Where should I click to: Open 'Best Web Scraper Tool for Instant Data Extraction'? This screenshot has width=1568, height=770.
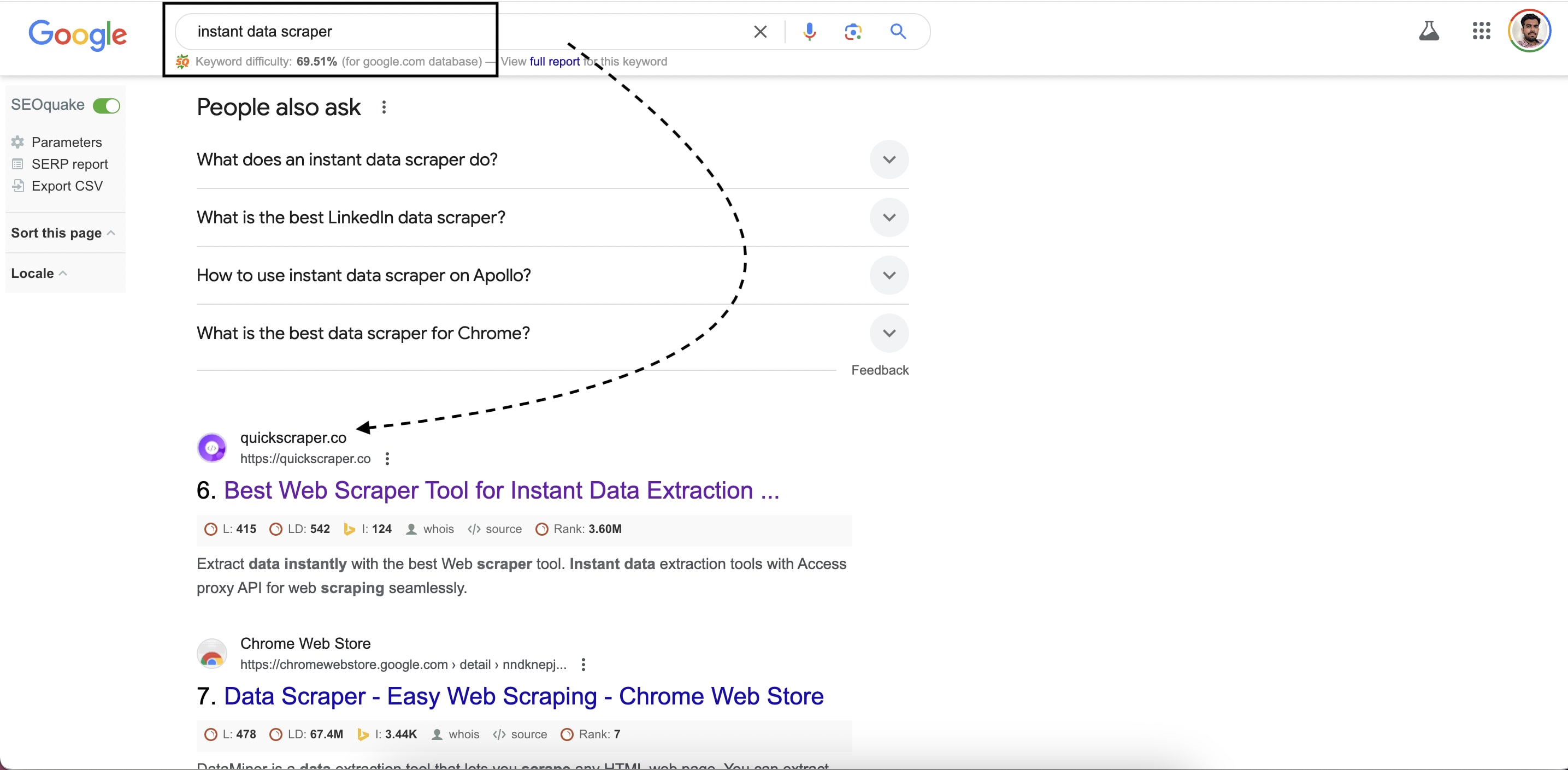tap(502, 490)
